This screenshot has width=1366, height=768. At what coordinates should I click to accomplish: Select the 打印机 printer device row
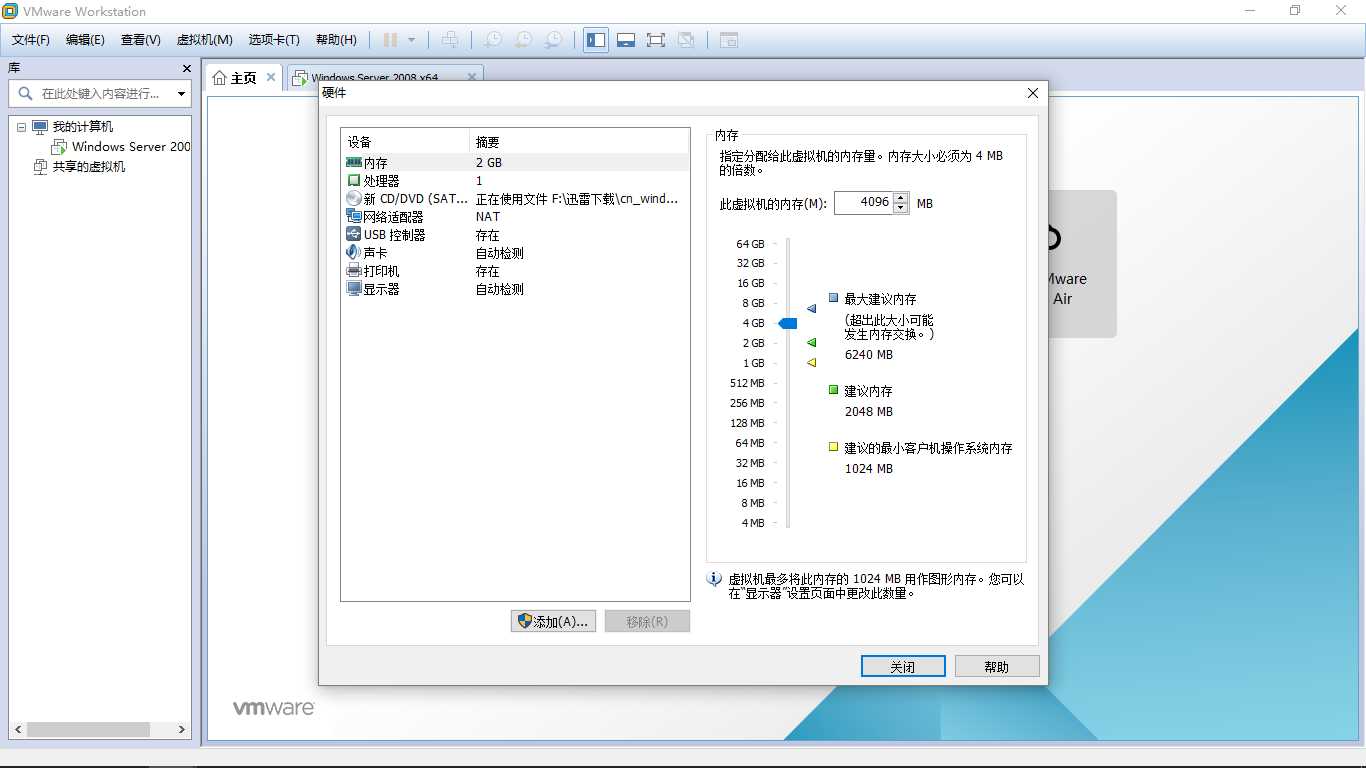pos(515,270)
